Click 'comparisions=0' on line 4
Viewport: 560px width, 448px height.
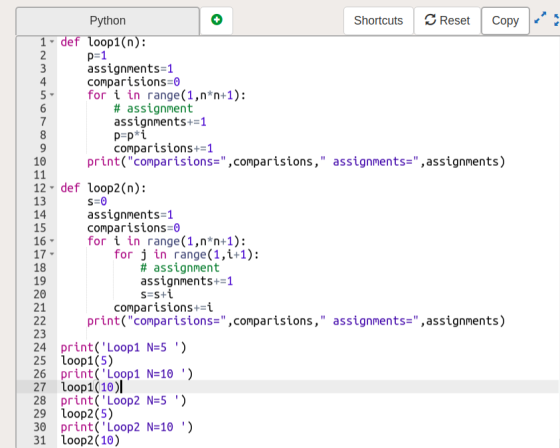tap(134, 82)
